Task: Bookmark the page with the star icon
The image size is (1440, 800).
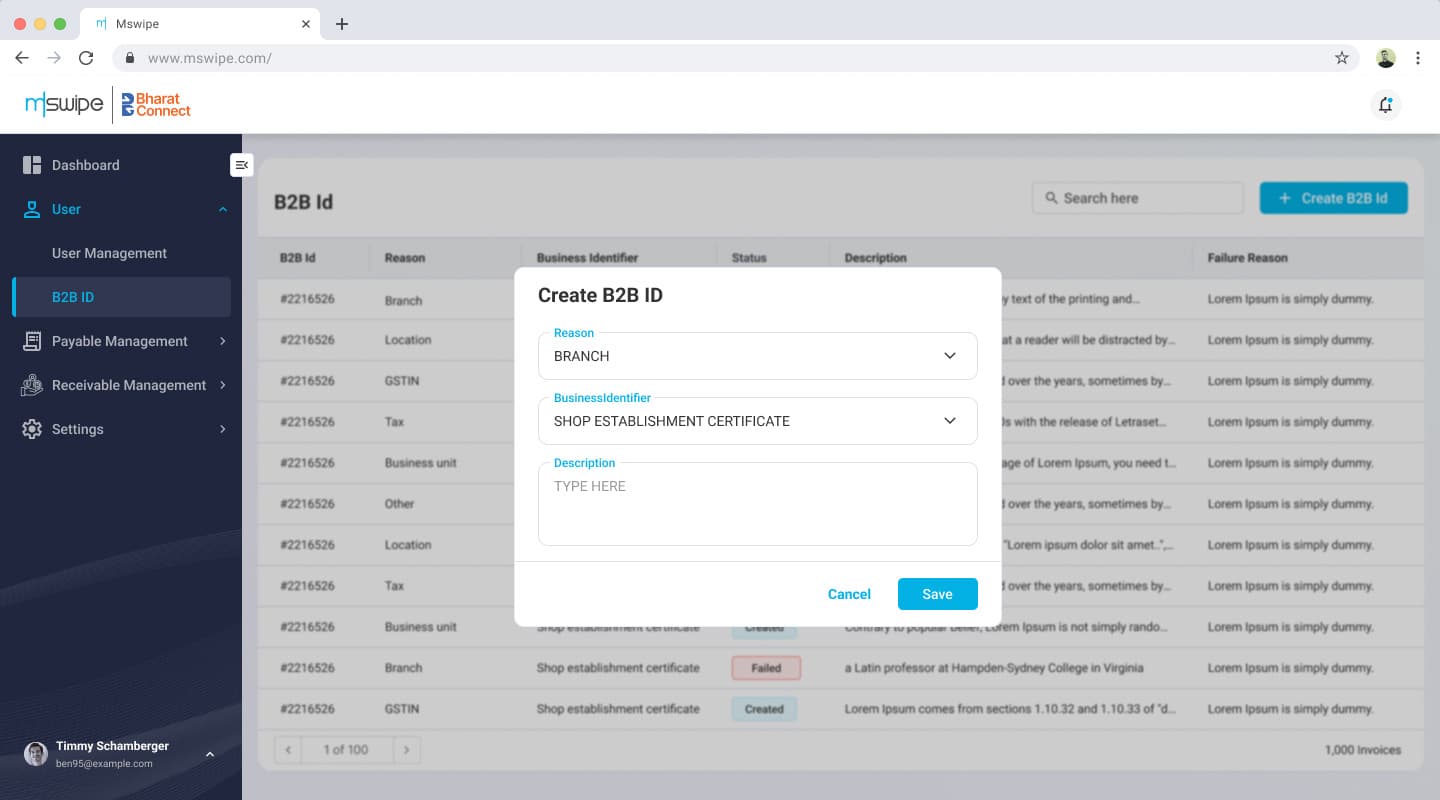Action: [x=1342, y=58]
